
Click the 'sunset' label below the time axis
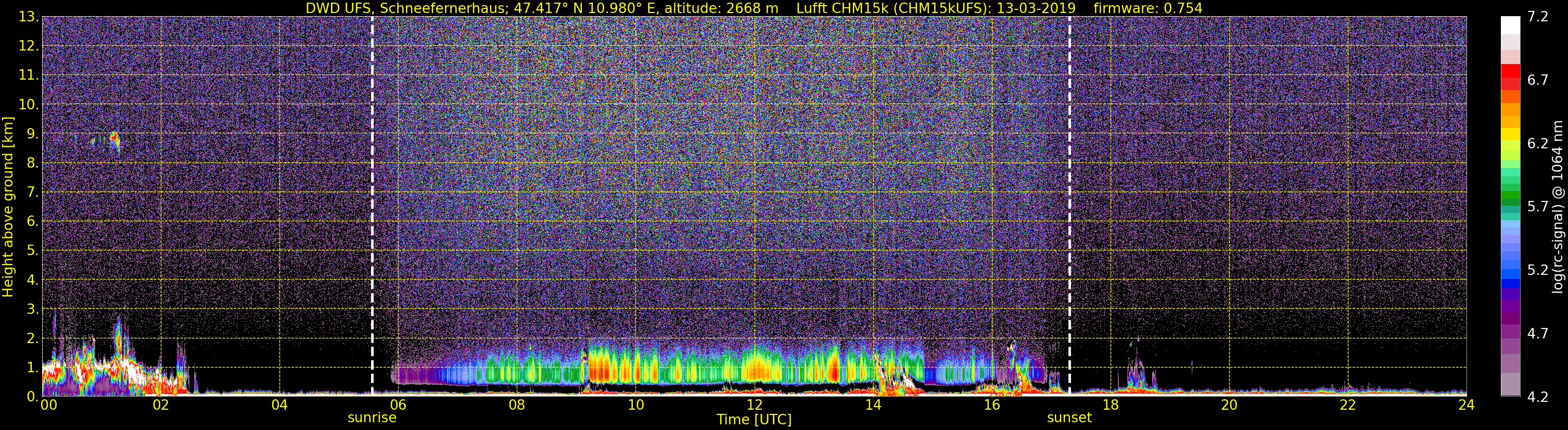coord(1069,418)
